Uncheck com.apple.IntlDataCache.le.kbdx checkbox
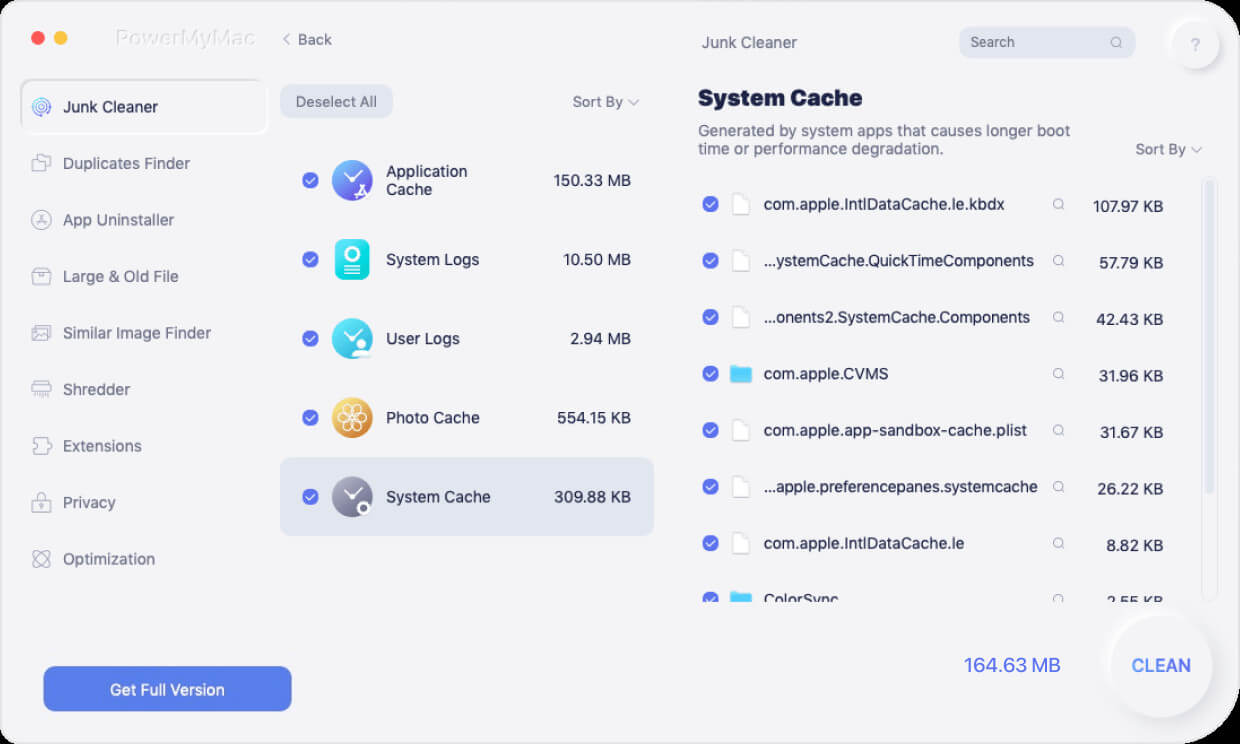This screenshot has width=1240, height=744. (x=710, y=204)
